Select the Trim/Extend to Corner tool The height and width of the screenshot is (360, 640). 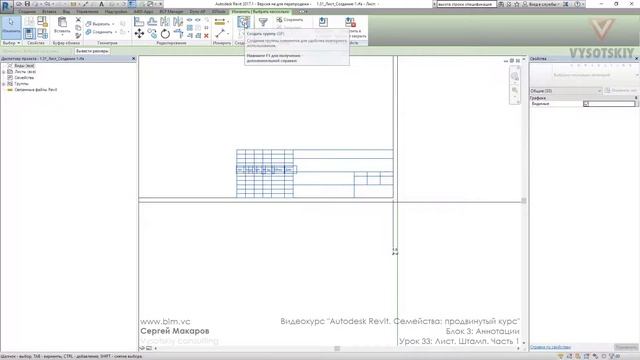pyautogui.click(x=178, y=33)
